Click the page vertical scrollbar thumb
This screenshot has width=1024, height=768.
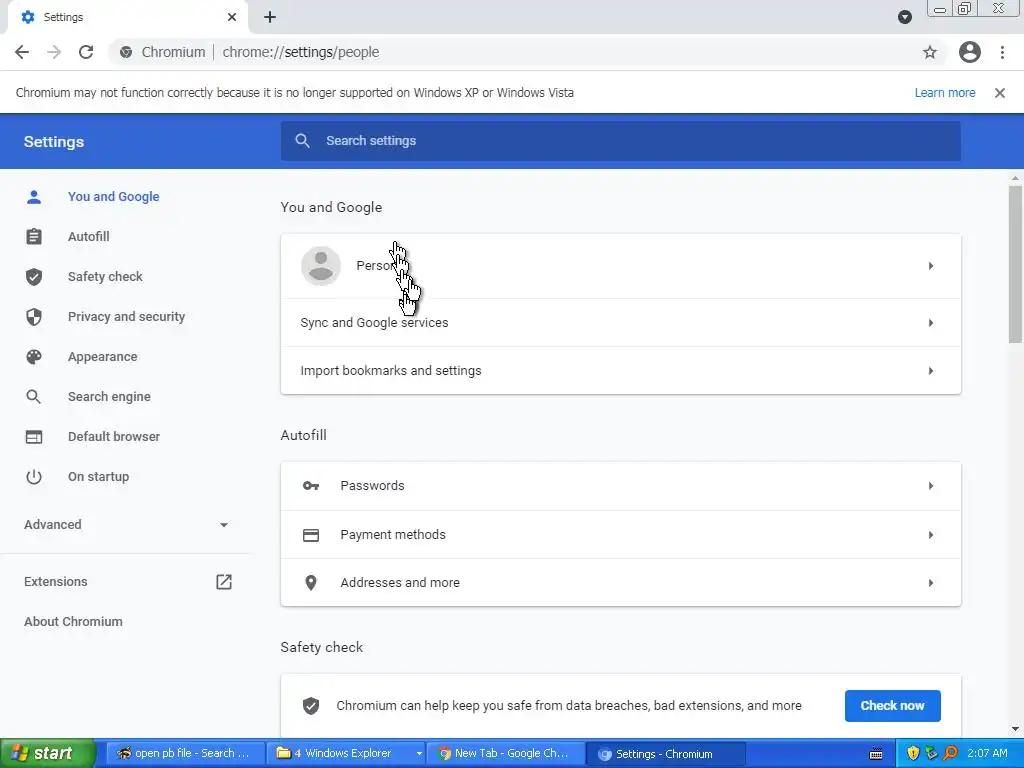(1016, 264)
